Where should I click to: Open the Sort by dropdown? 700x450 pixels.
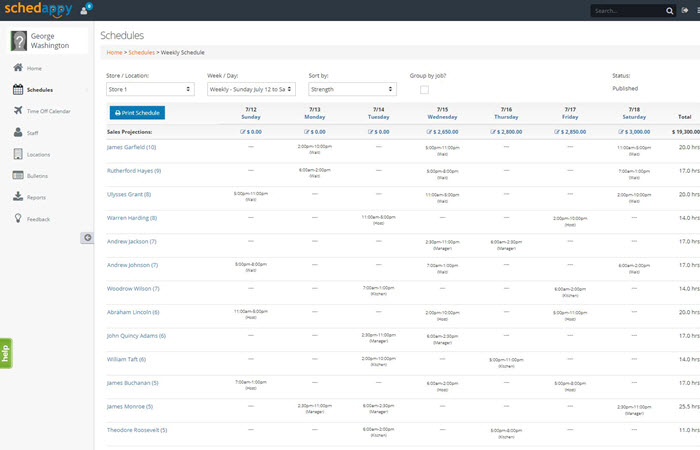352,89
